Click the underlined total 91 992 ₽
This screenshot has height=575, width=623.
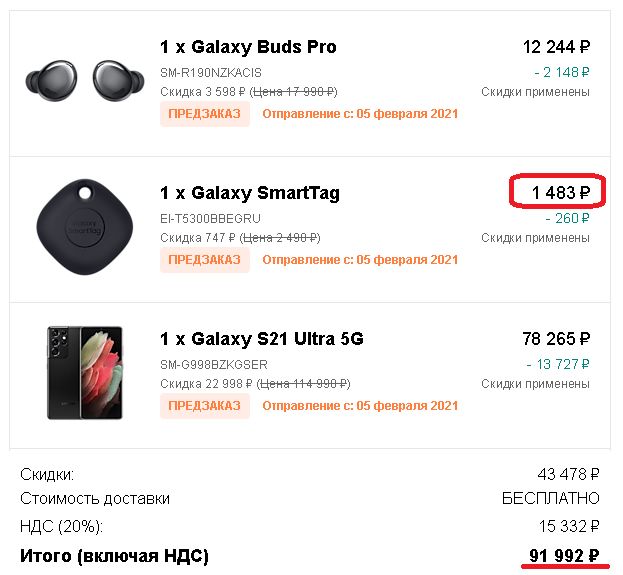pyautogui.click(x=564, y=555)
